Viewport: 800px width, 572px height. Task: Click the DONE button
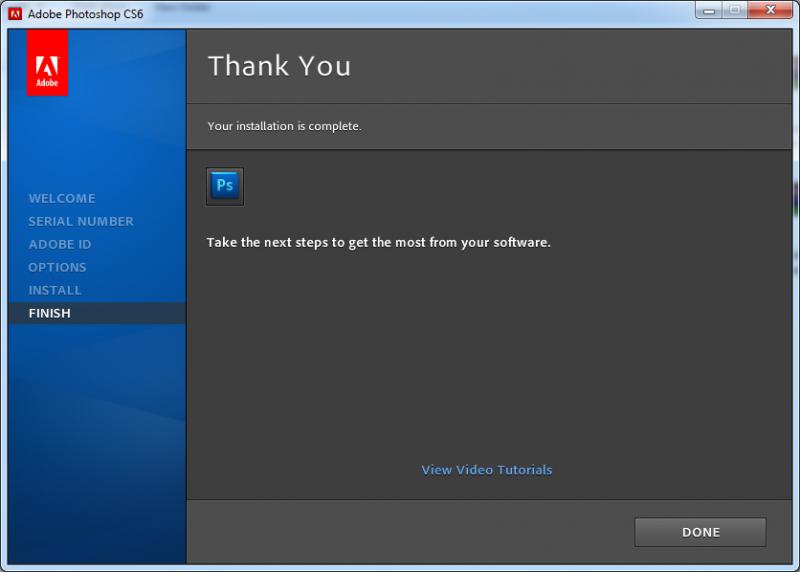pyautogui.click(x=700, y=532)
